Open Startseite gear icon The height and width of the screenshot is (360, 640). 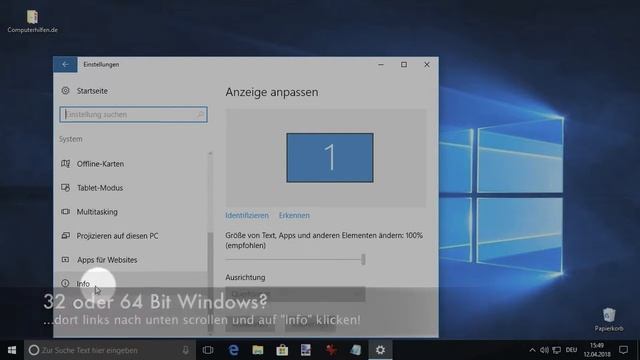tap(65, 91)
